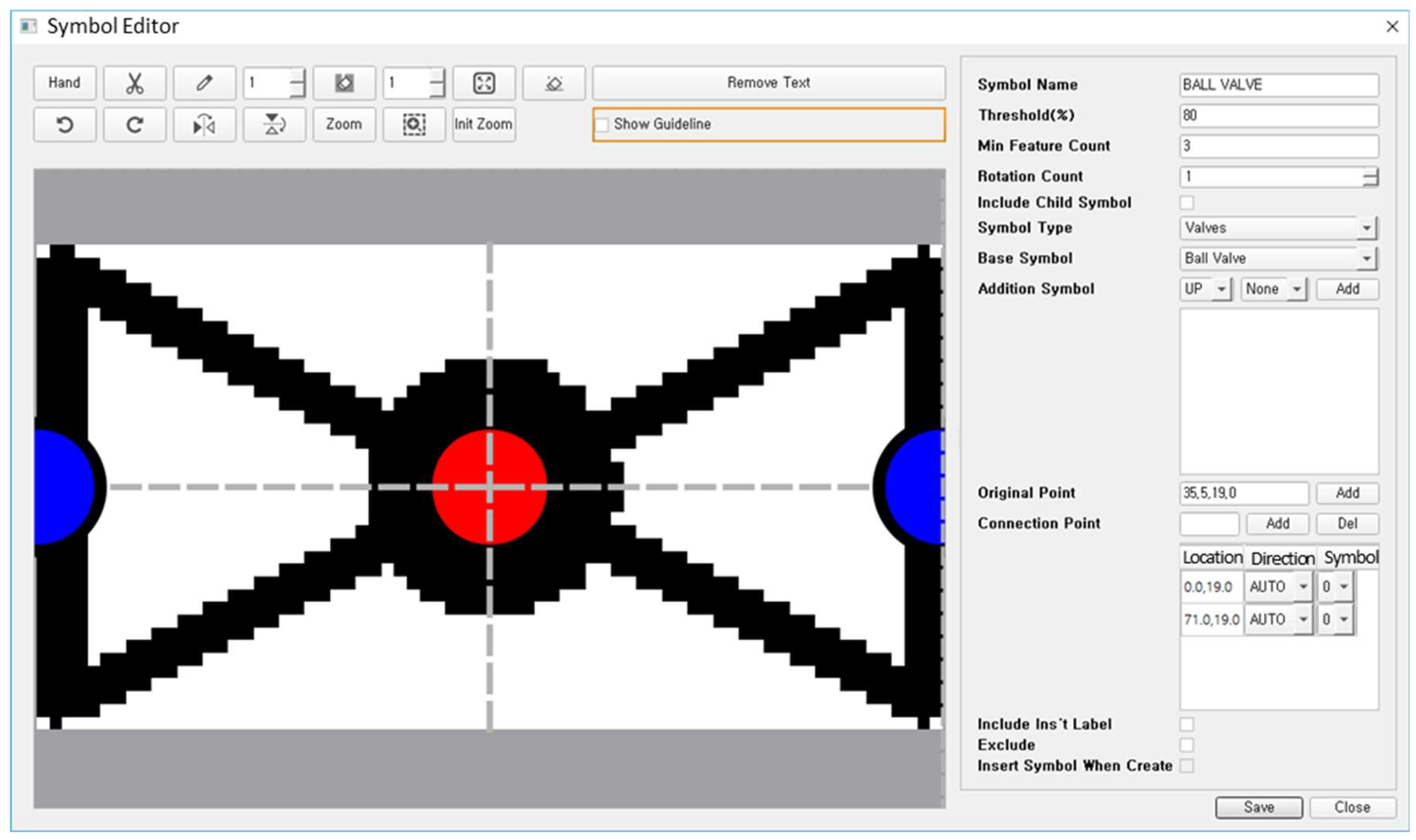Select the scissors crop tool

click(x=134, y=83)
